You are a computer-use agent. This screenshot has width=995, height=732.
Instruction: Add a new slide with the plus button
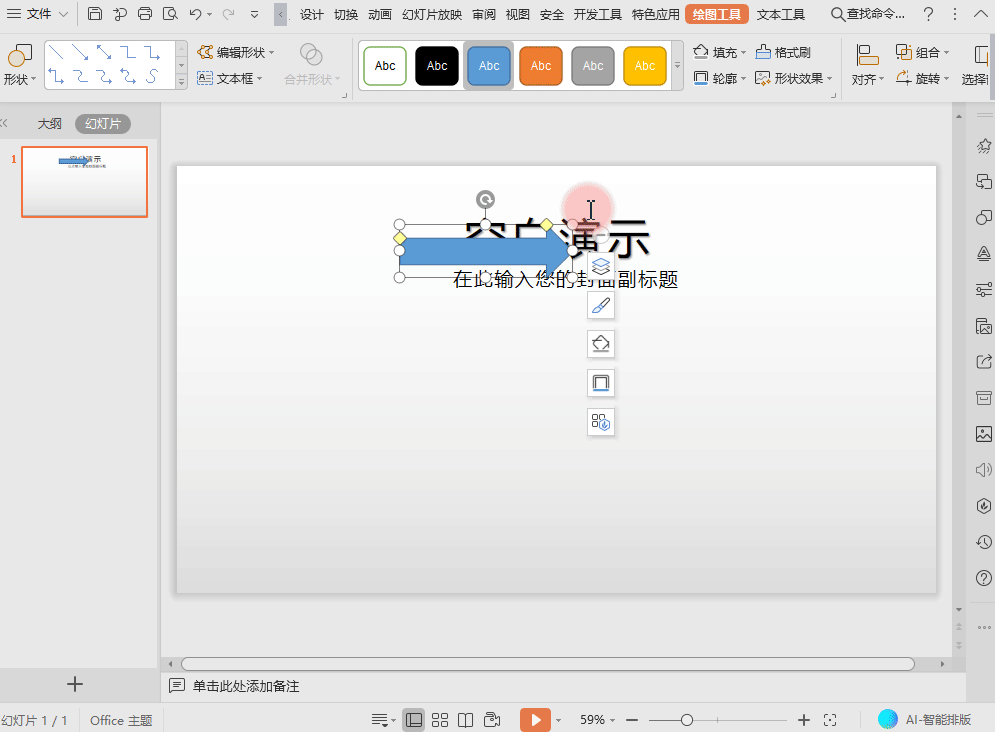[x=75, y=684]
